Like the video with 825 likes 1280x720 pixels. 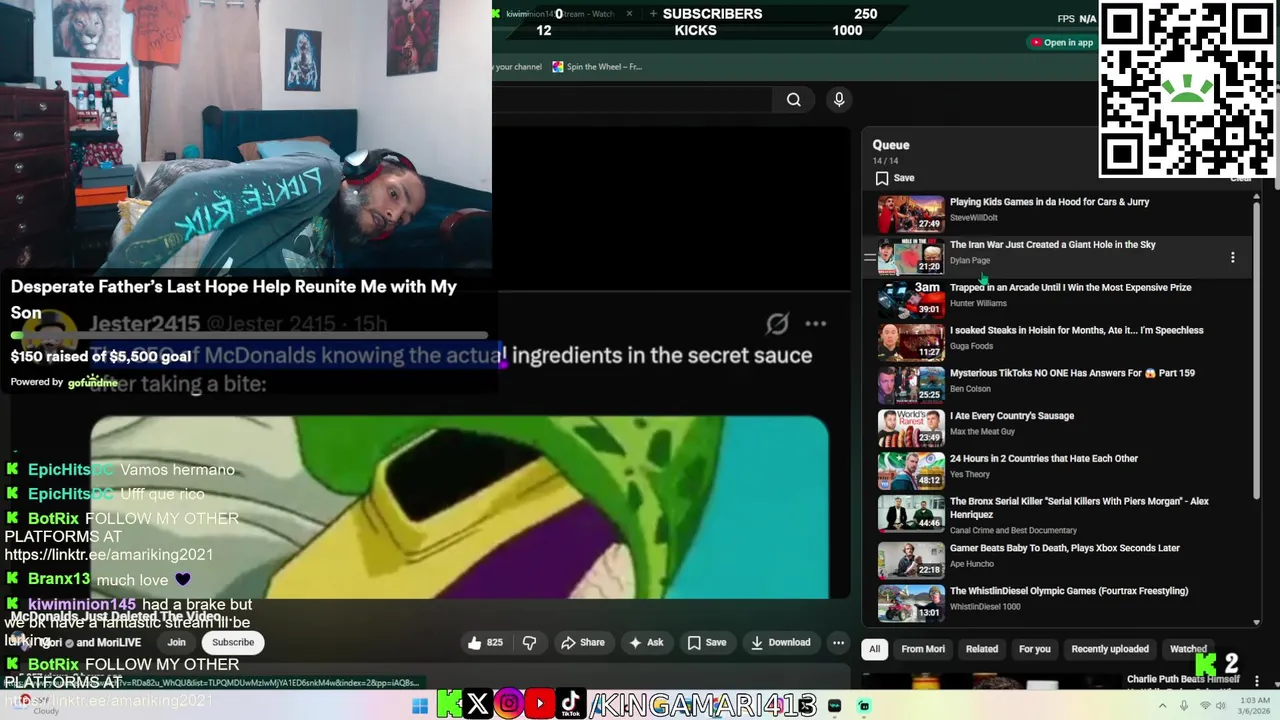486,642
